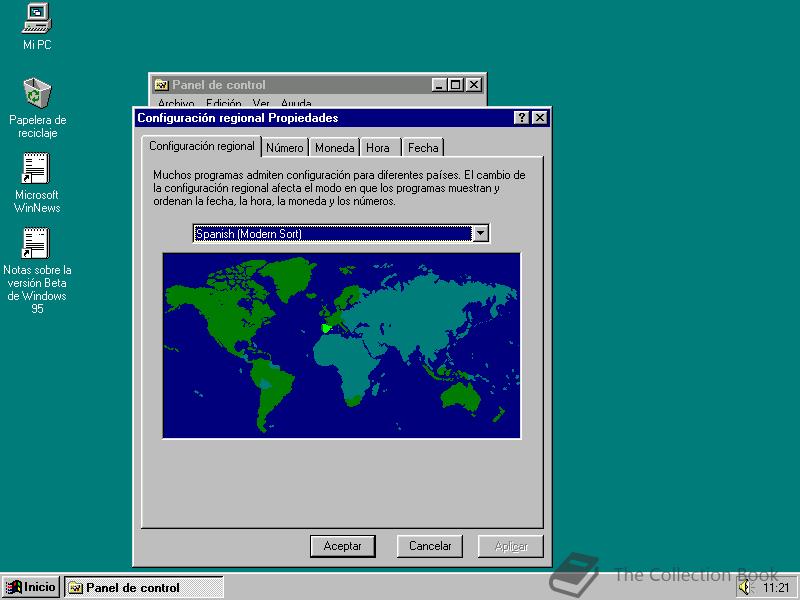Close the Panel de control window

click(x=474, y=85)
